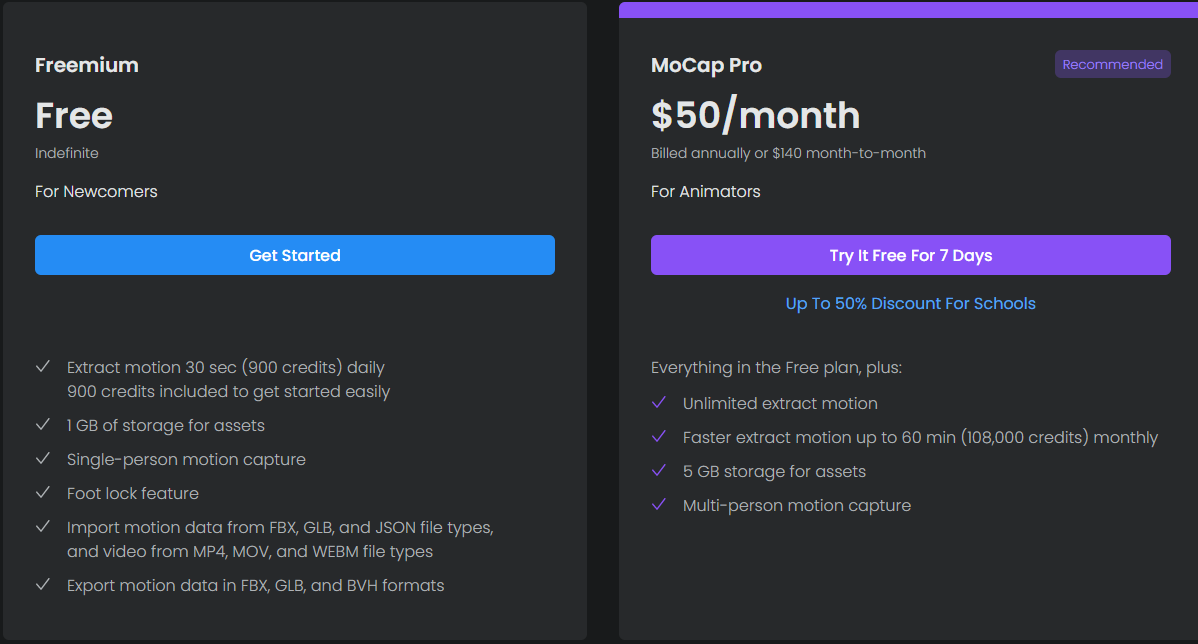Screen dimensions: 1198x644
Task: Click purple checkmark next to Multi-person motion capture
Action: point(659,504)
